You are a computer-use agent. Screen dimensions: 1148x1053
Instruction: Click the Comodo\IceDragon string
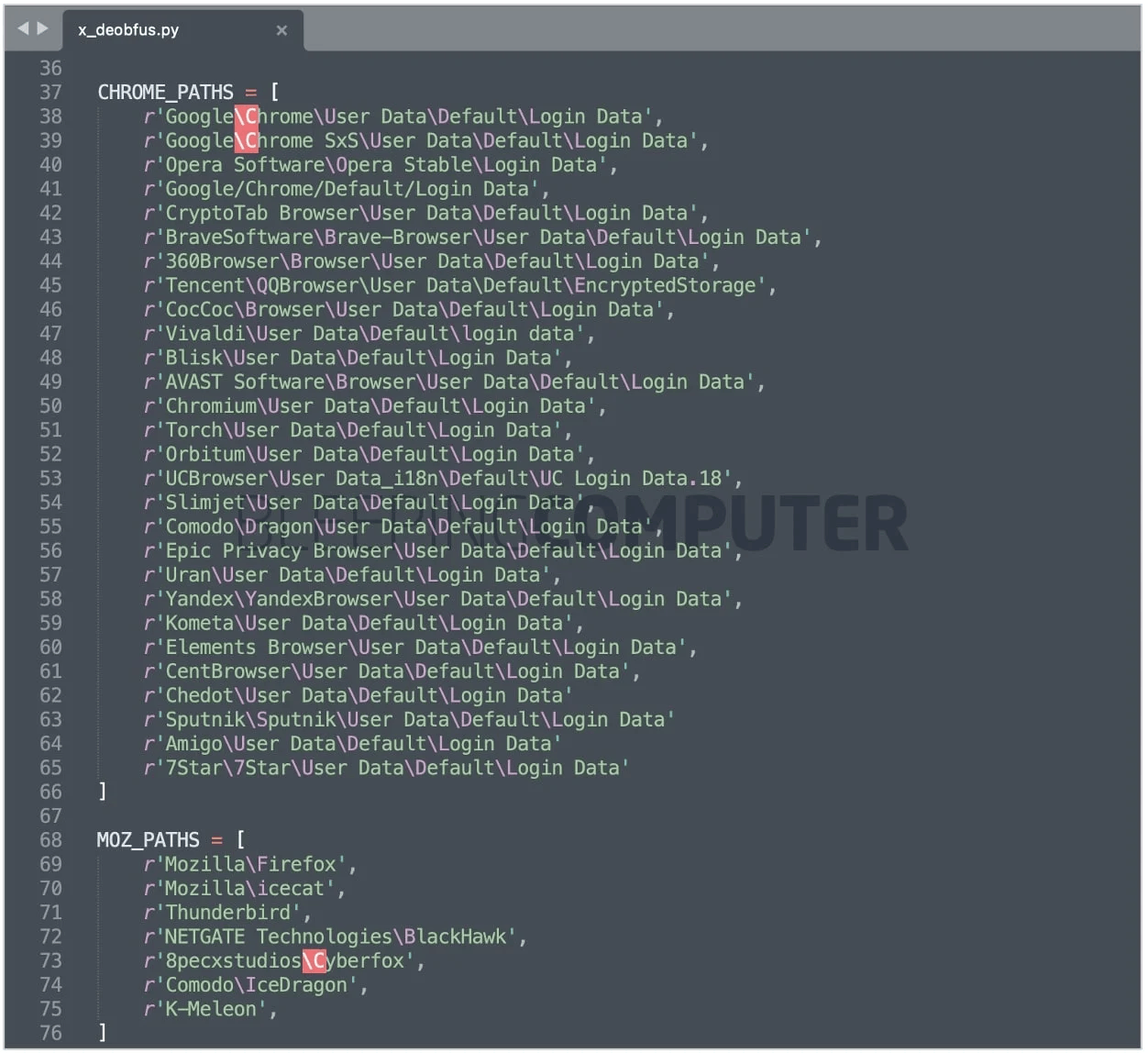pyautogui.click(x=251, y=985)
